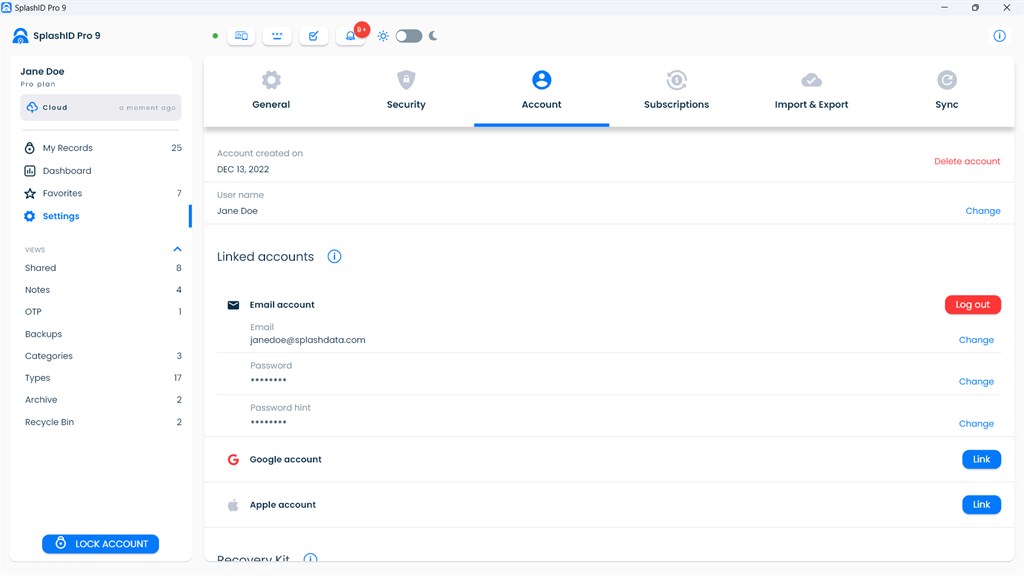The image size is (1024, 576).
Task: Collapse the Views section chevron
Action: (x=177, y=249)
